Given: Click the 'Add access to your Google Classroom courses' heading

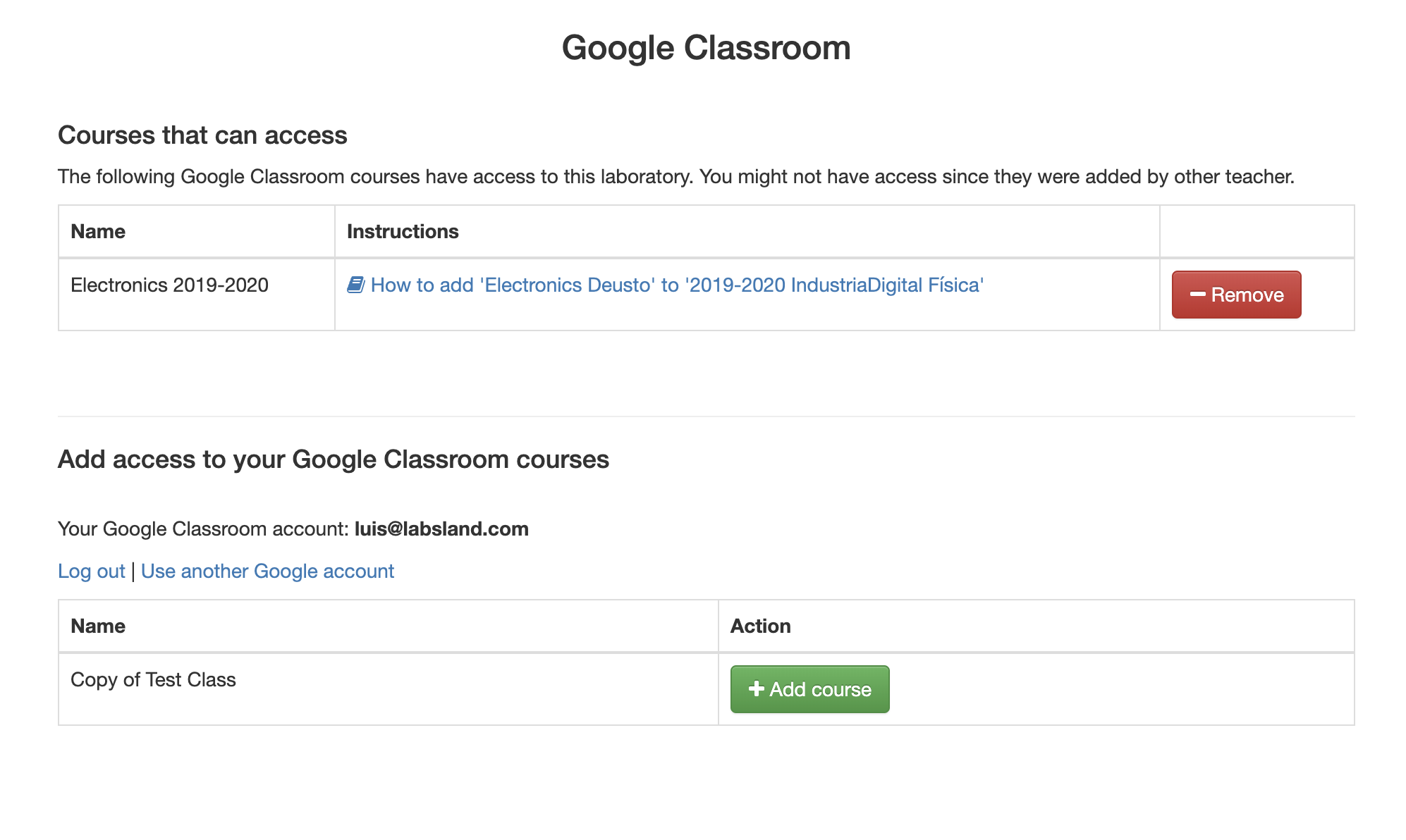Looking at the screenshot, I should [x=334, y=459].
